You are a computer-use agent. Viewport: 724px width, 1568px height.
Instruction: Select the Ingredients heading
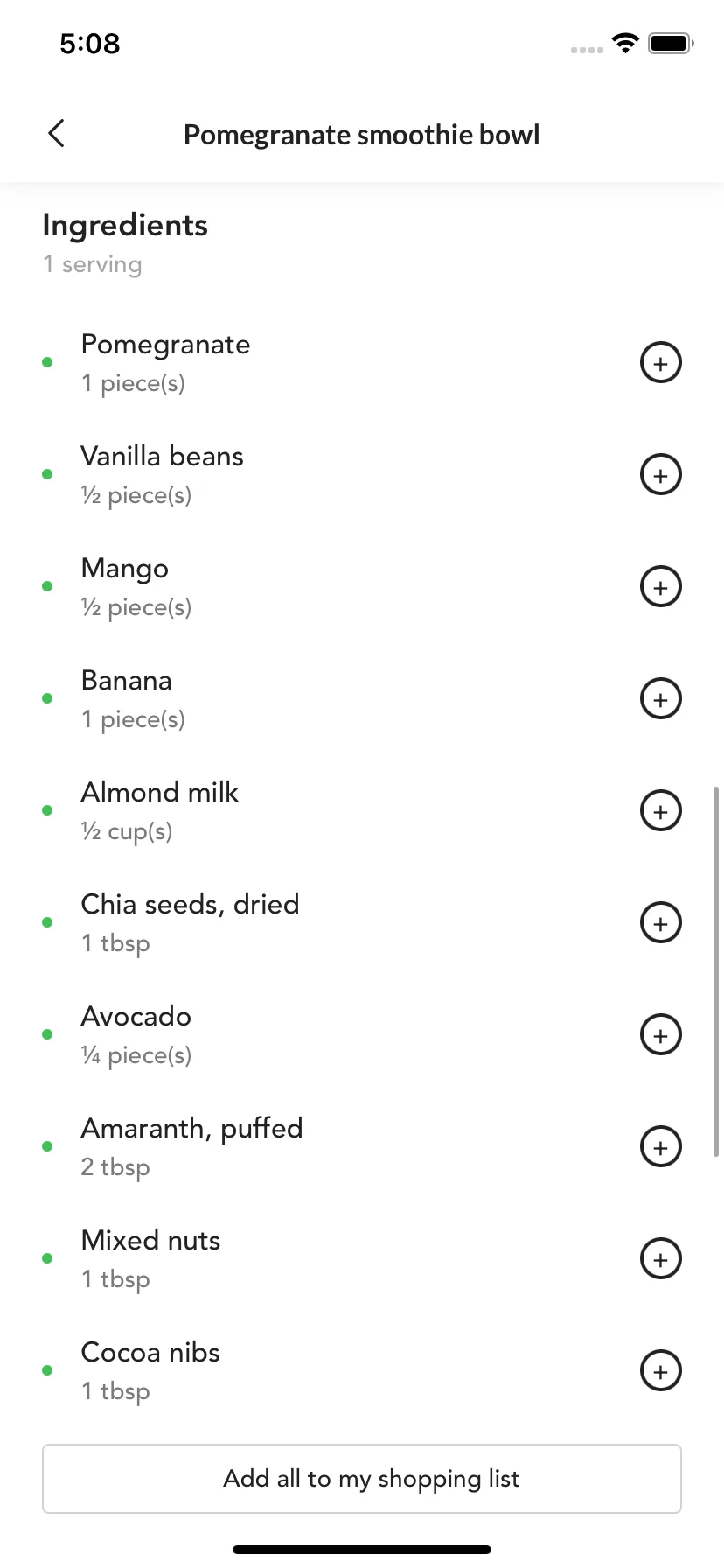(125, 226)
